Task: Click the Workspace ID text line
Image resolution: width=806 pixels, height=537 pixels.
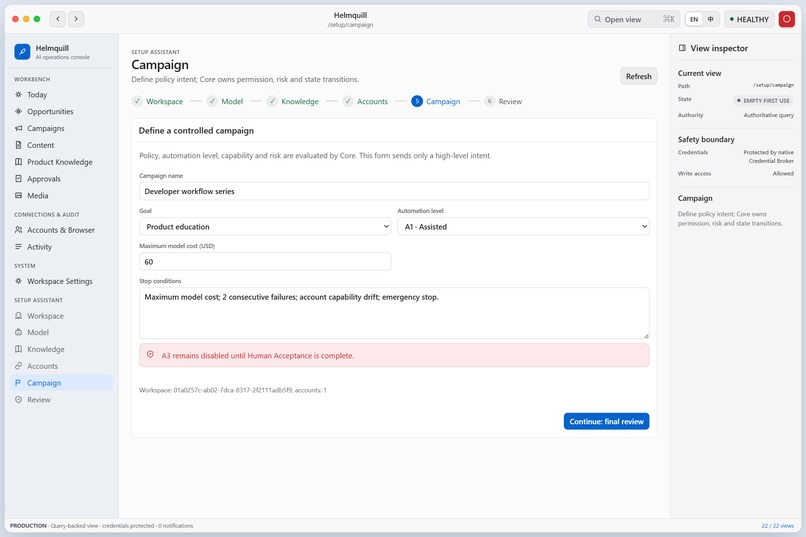Action: point(233,390)
